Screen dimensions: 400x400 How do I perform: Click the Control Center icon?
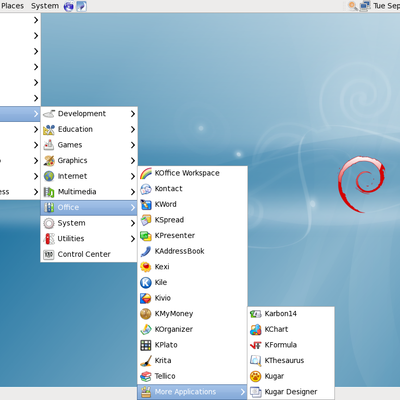(x=49, y=254)
